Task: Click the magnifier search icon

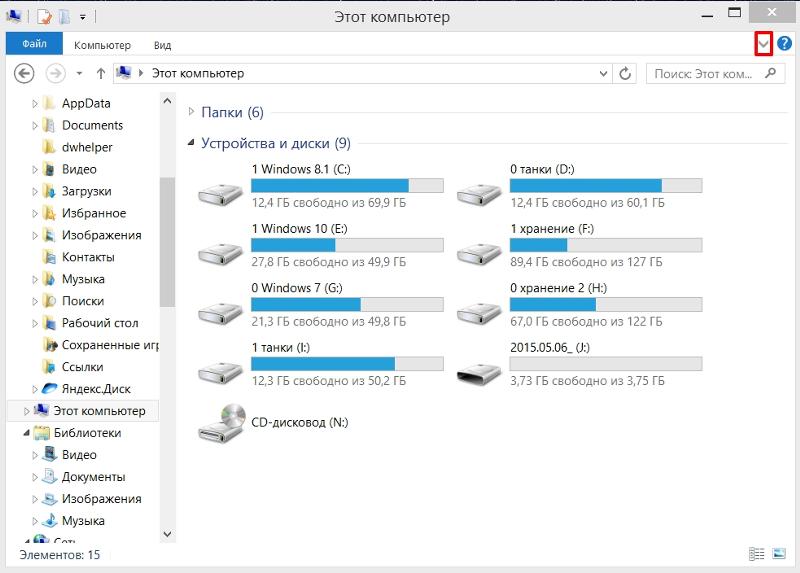Action: pos(770,73)
